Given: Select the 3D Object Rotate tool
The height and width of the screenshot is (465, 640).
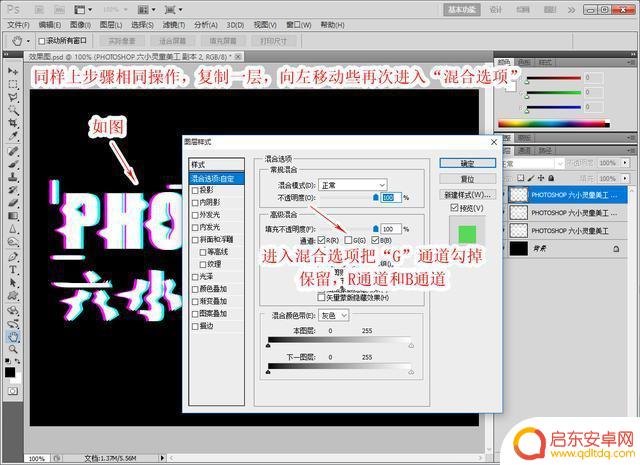Looking at the screenshot, I should click(x=13, y=311).
